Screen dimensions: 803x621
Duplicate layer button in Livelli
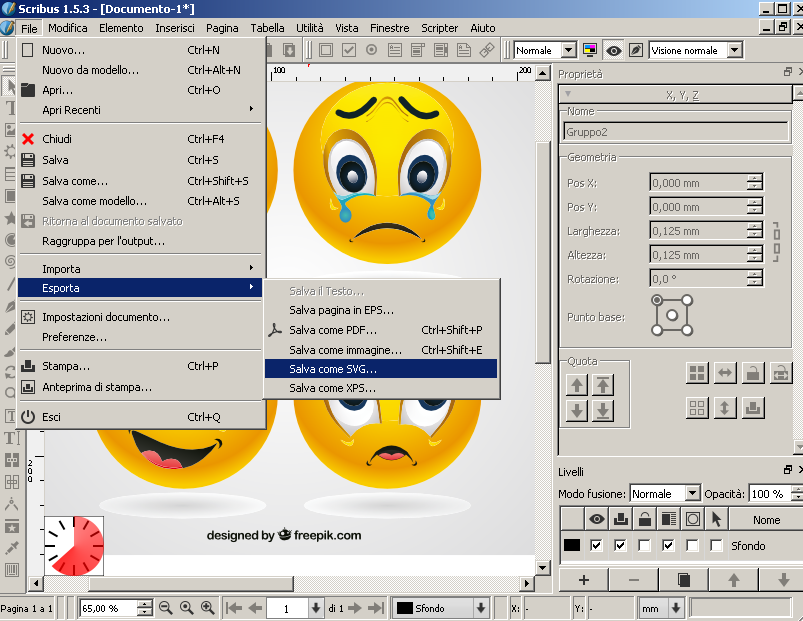684,580
